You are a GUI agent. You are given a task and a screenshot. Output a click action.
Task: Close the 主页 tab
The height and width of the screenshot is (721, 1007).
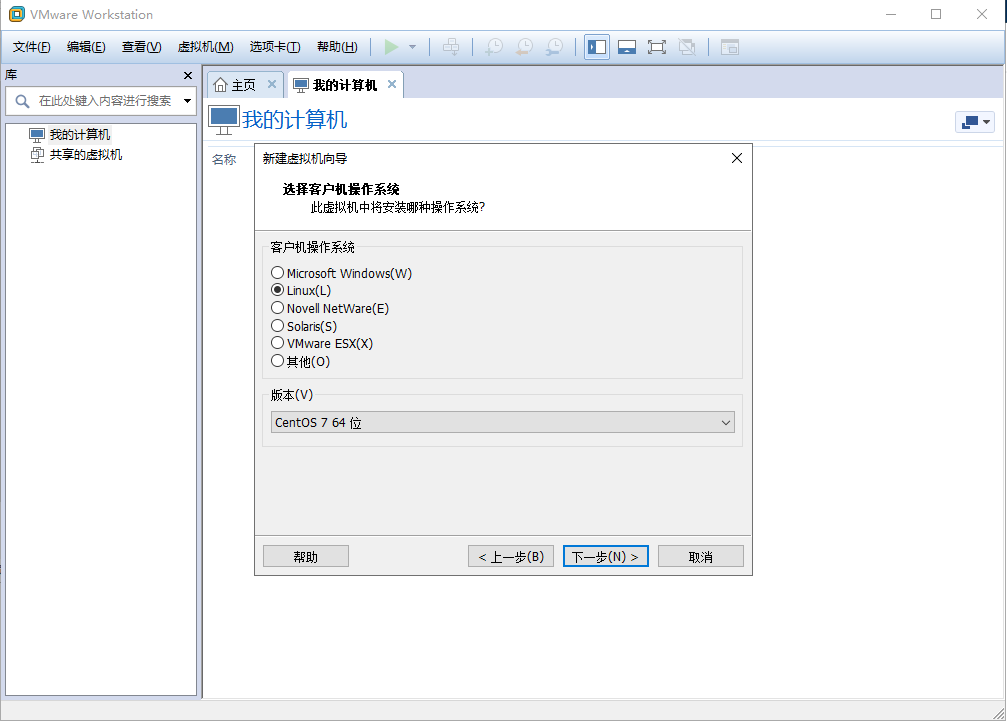pos(272,84)
